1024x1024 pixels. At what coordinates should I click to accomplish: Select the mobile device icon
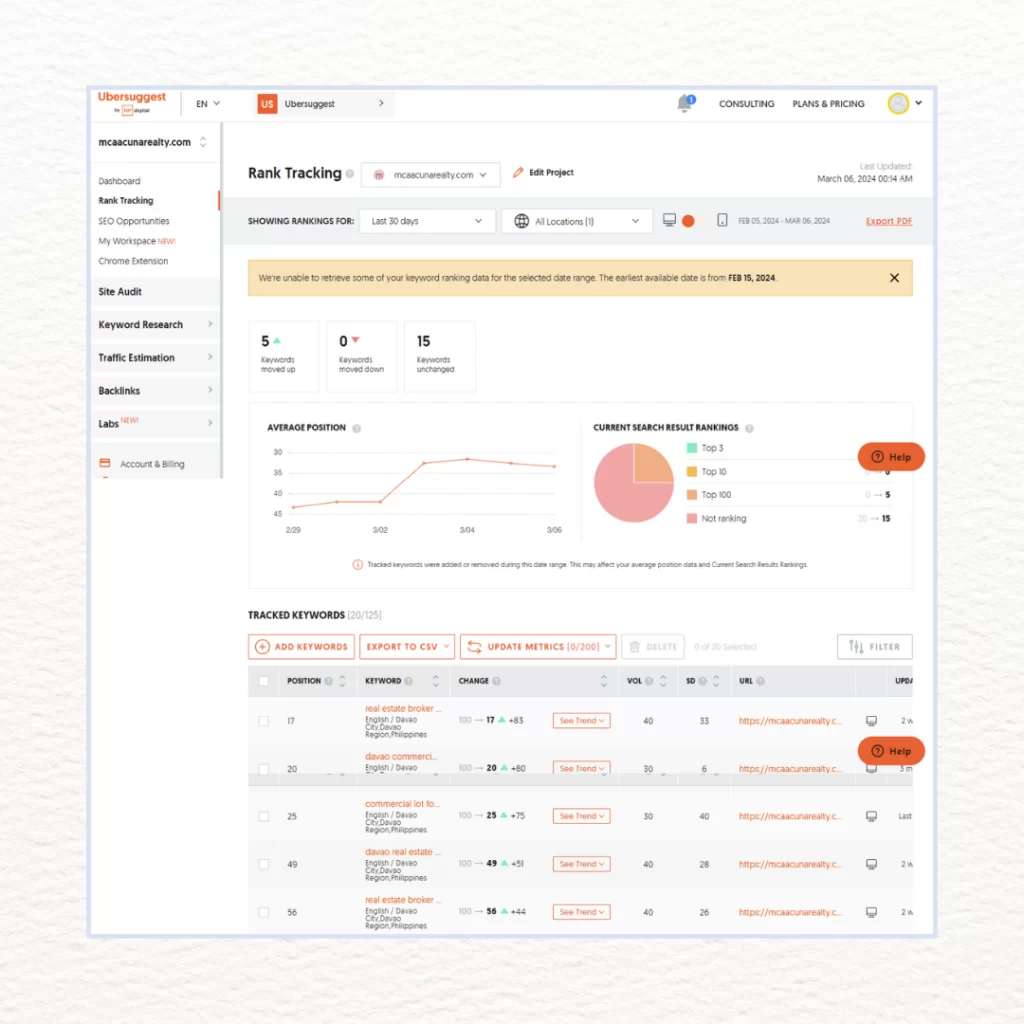click(722, 220)
